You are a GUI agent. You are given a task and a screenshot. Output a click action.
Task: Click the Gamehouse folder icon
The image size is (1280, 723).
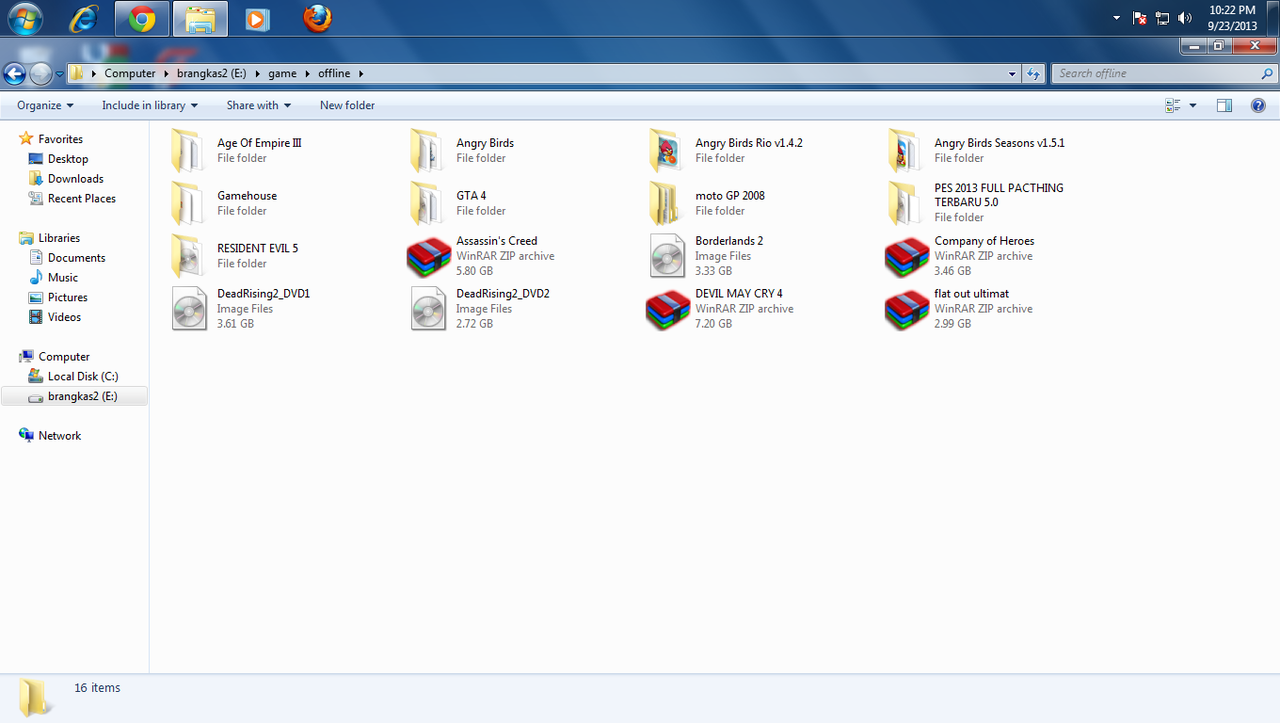(x=187, y=204)
